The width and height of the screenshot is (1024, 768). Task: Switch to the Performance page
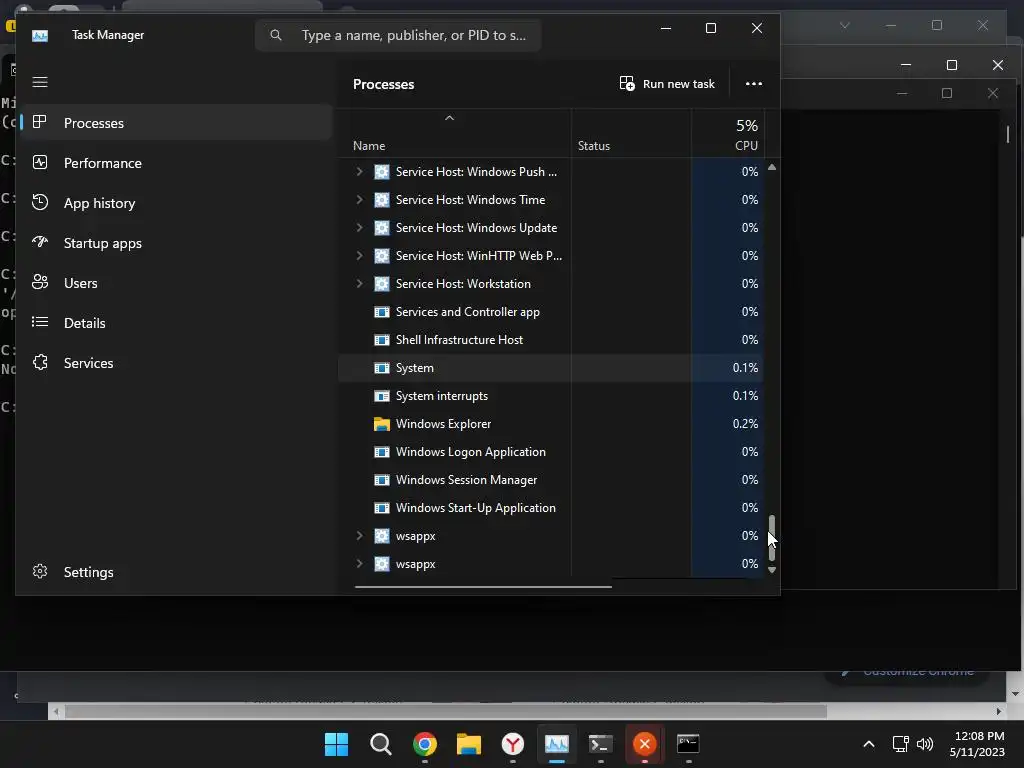click(x=176, y=163)
